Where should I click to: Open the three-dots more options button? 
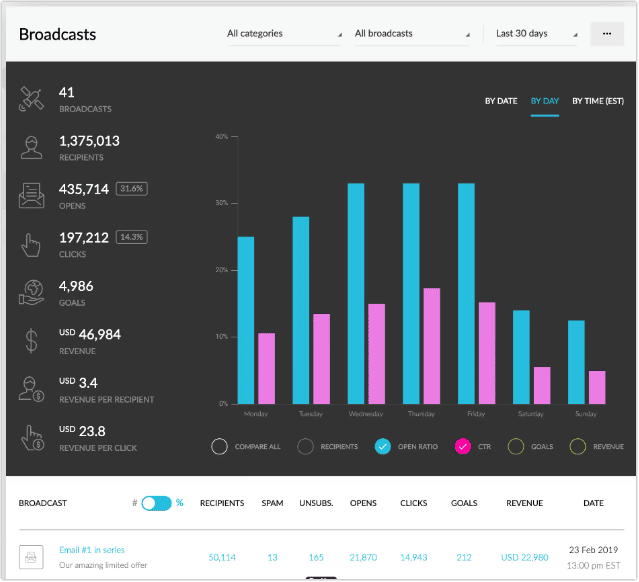tap(607, 33)
